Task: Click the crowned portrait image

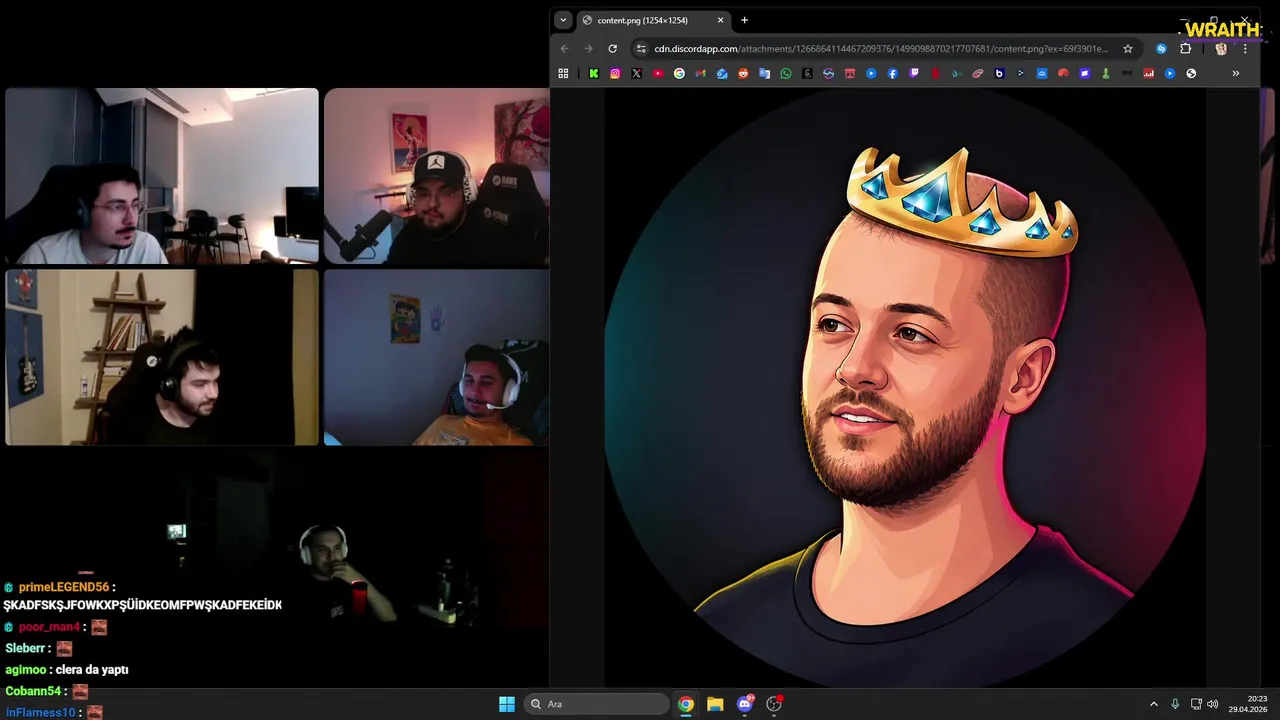Action: point(905,388)
